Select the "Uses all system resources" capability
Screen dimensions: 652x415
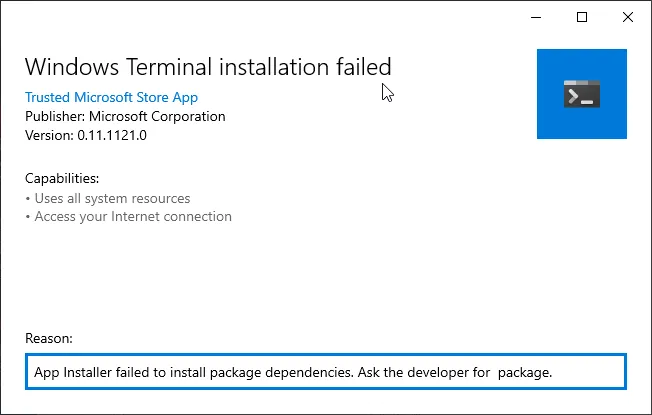click(x=112, y=198)
